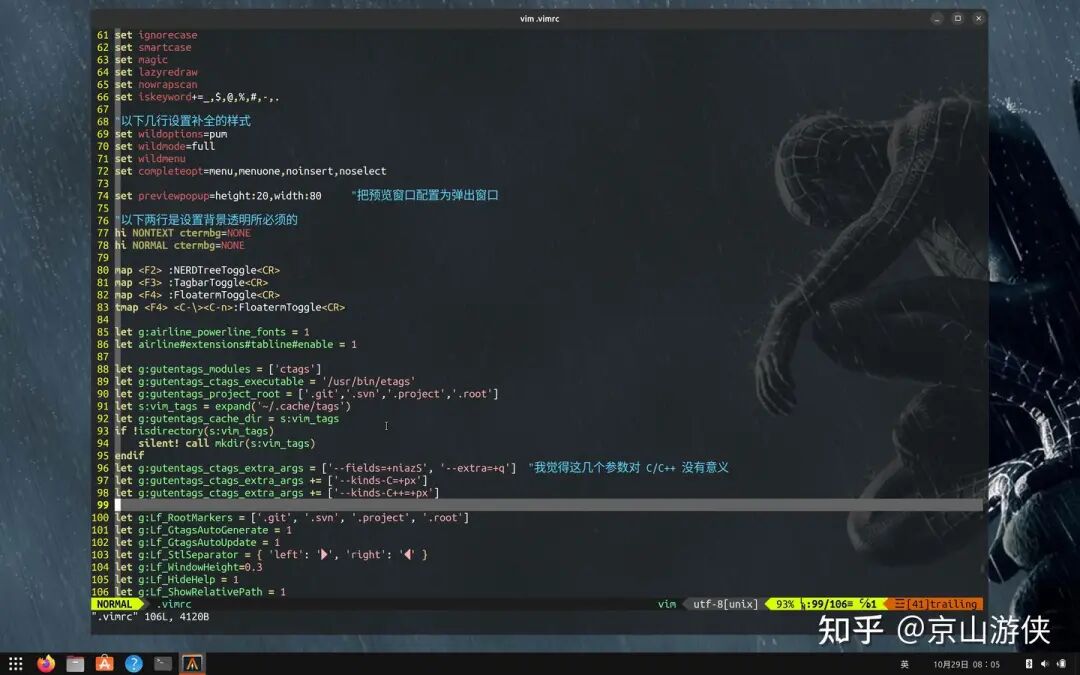Click 'if !isdirectory(s:vim_tags)' line
The image size is (1080, 675).
pyautogui.click(x=194, y=432)
